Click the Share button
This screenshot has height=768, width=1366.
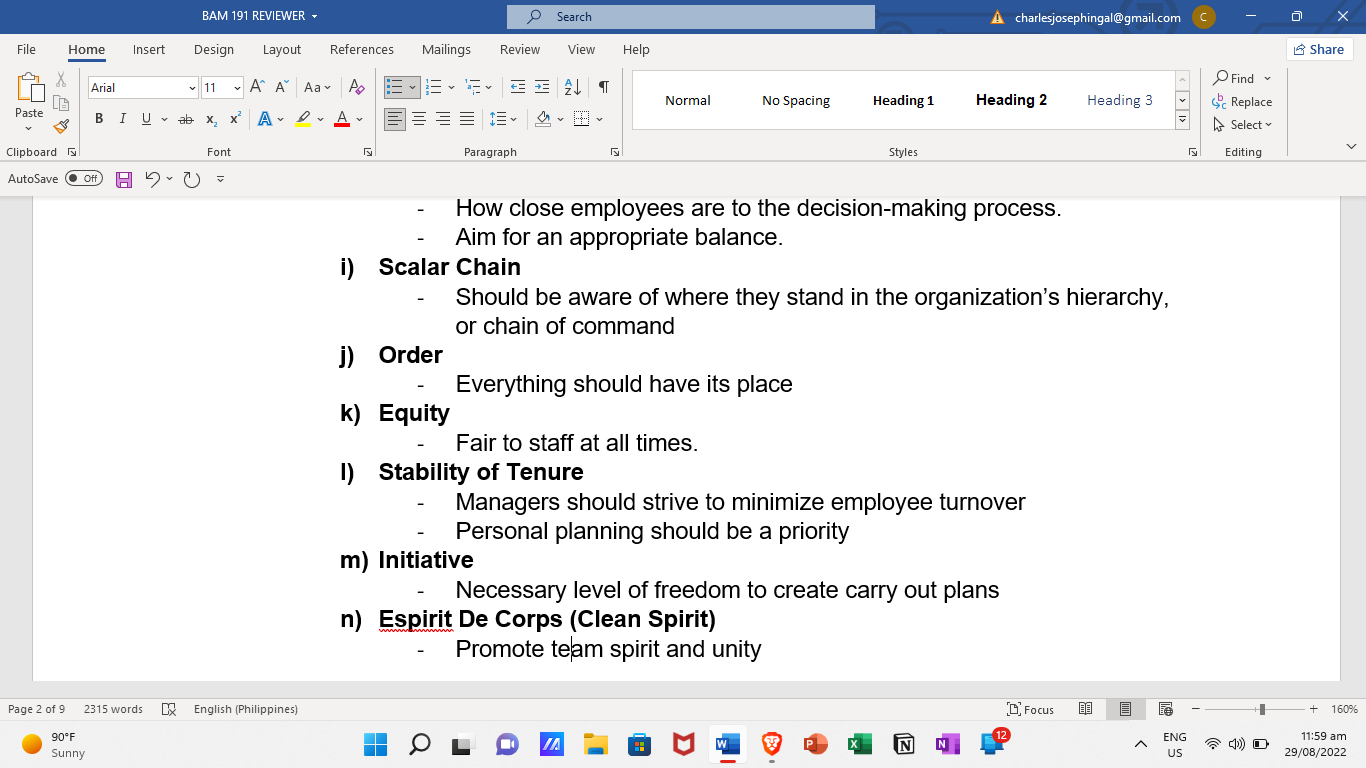1319,49
